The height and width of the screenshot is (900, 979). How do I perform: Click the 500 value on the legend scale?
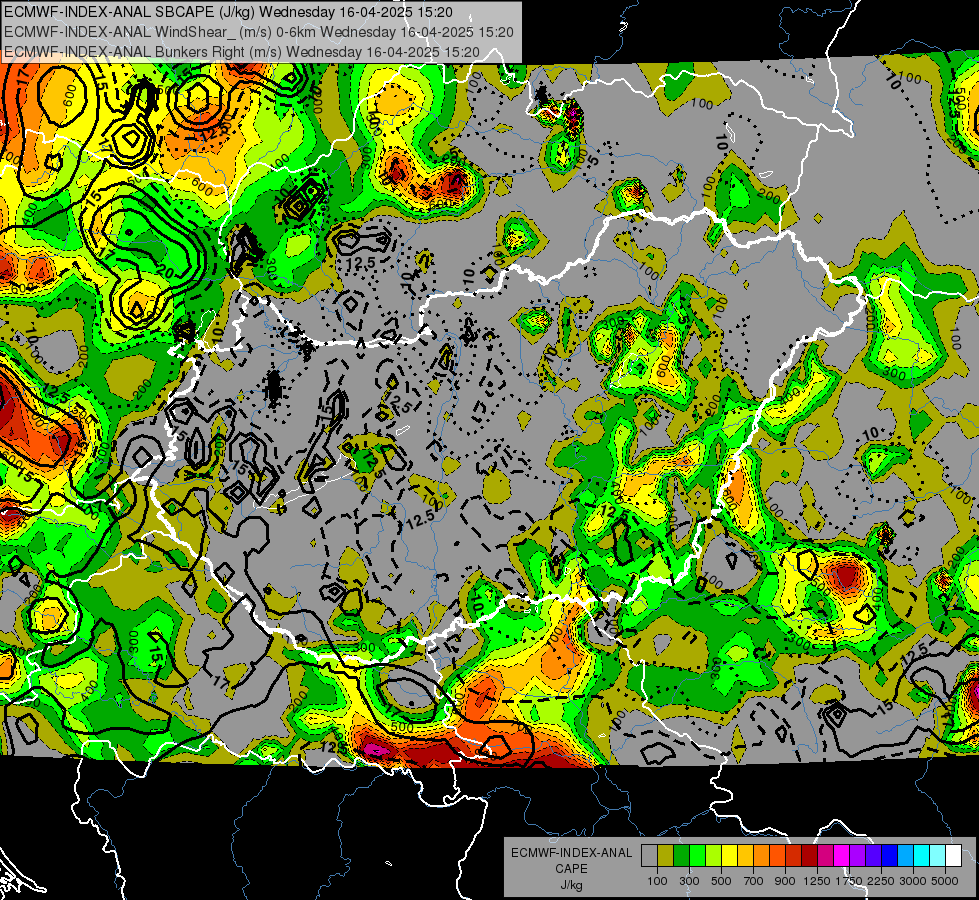click(x=721, y=881)
